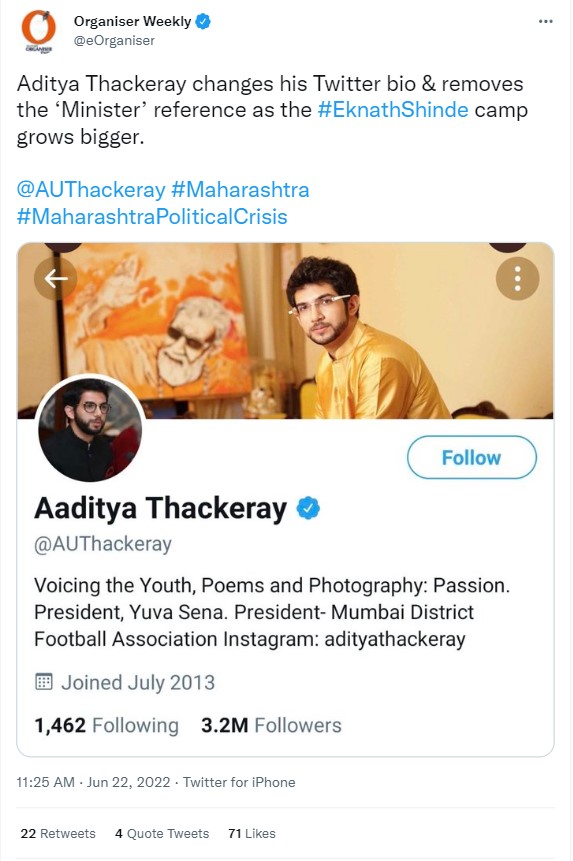The width and height of the screenshot is (573, 861).
Task: Open the #MaharashtraPoliticalCrisis hashtag
Action: [x=152, y=216]
